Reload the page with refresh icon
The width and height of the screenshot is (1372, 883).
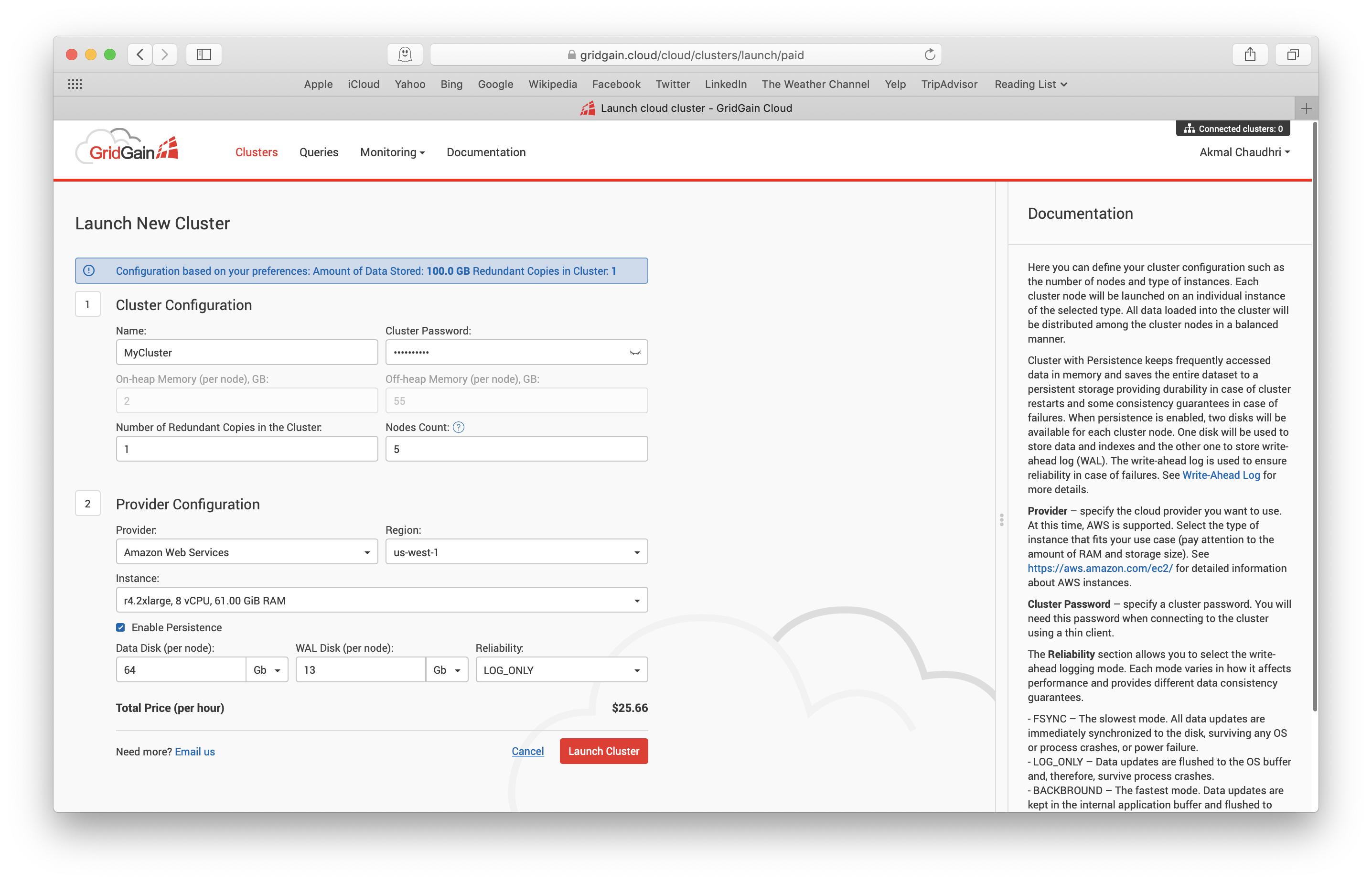929,54
